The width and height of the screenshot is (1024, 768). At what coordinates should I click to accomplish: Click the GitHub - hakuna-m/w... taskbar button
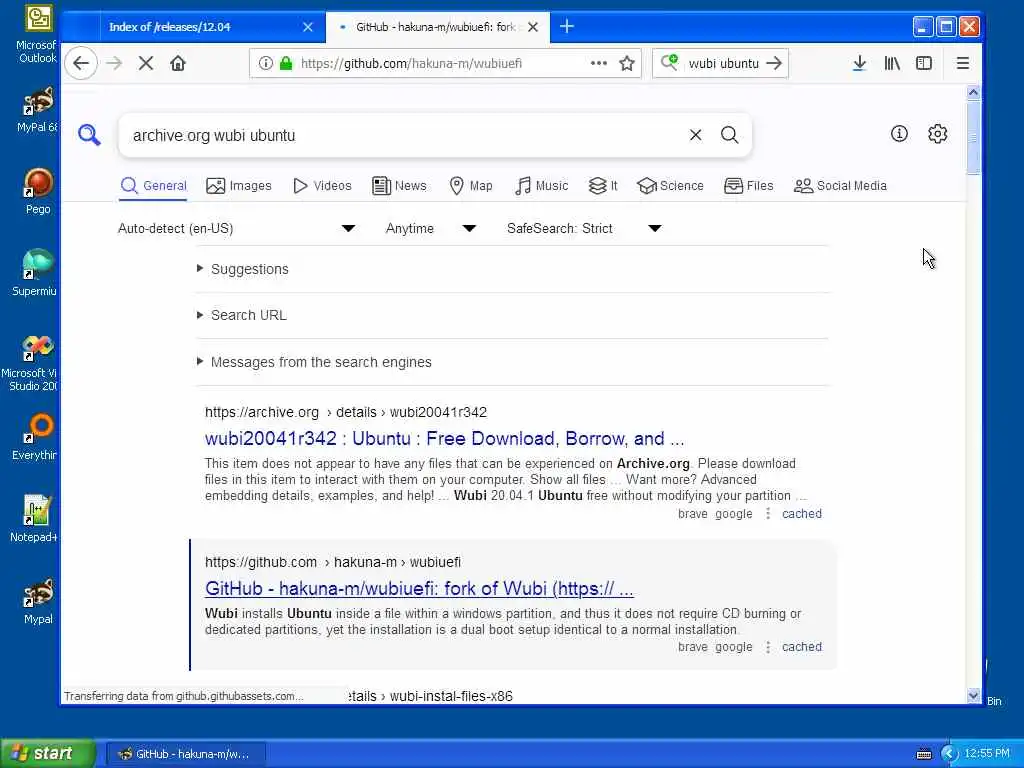[x=186, y=754]
